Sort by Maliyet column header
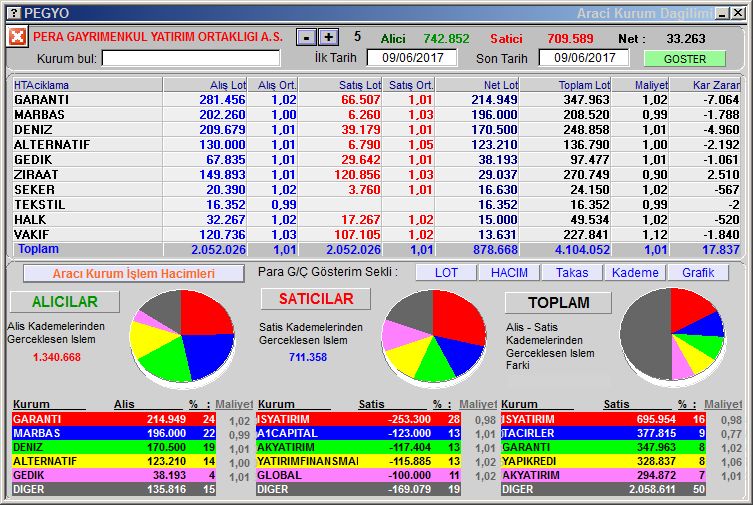 [x=640, y=85]
